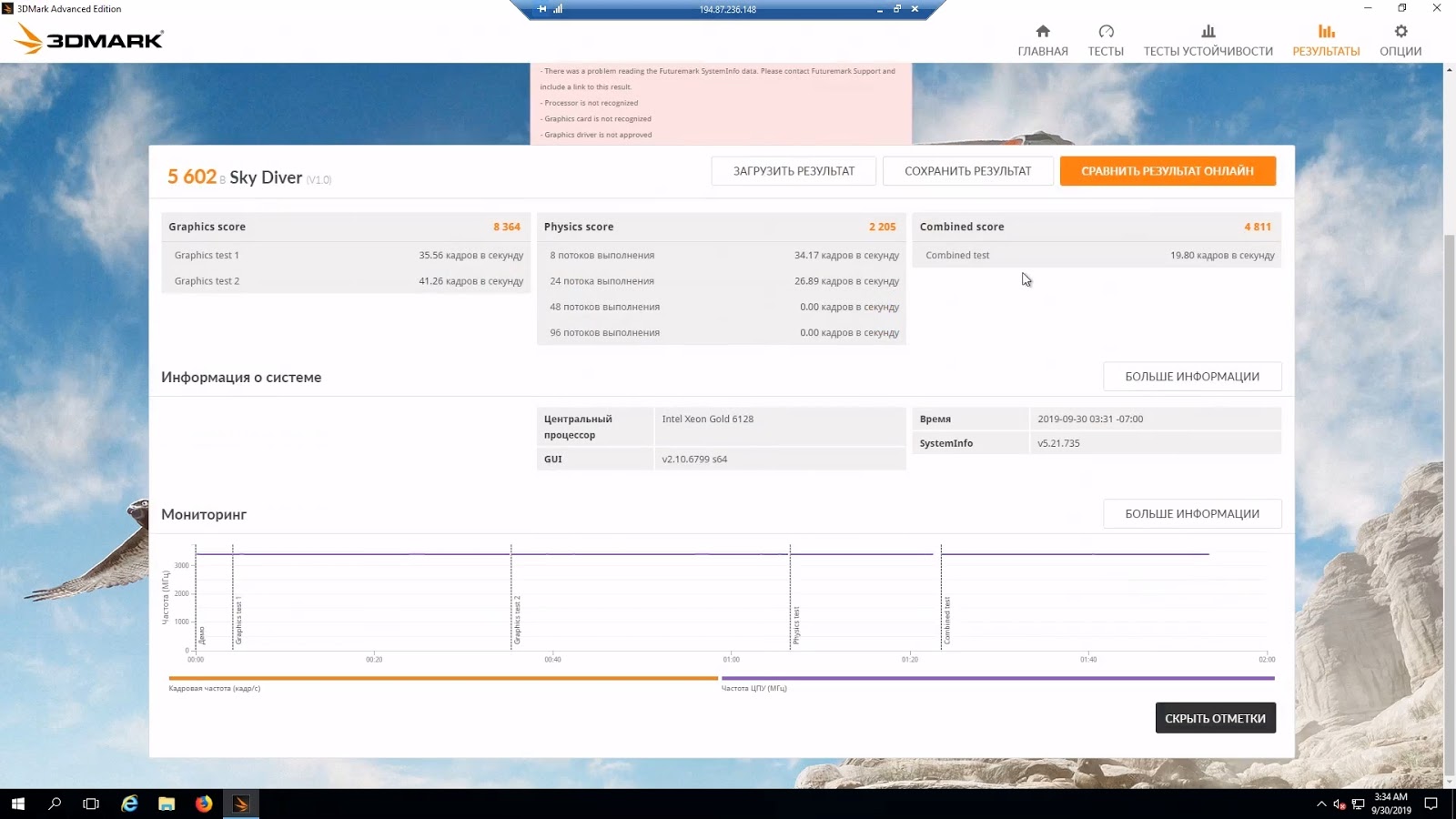Open the ОПЦИИ settings tab

coord(1400,41)
